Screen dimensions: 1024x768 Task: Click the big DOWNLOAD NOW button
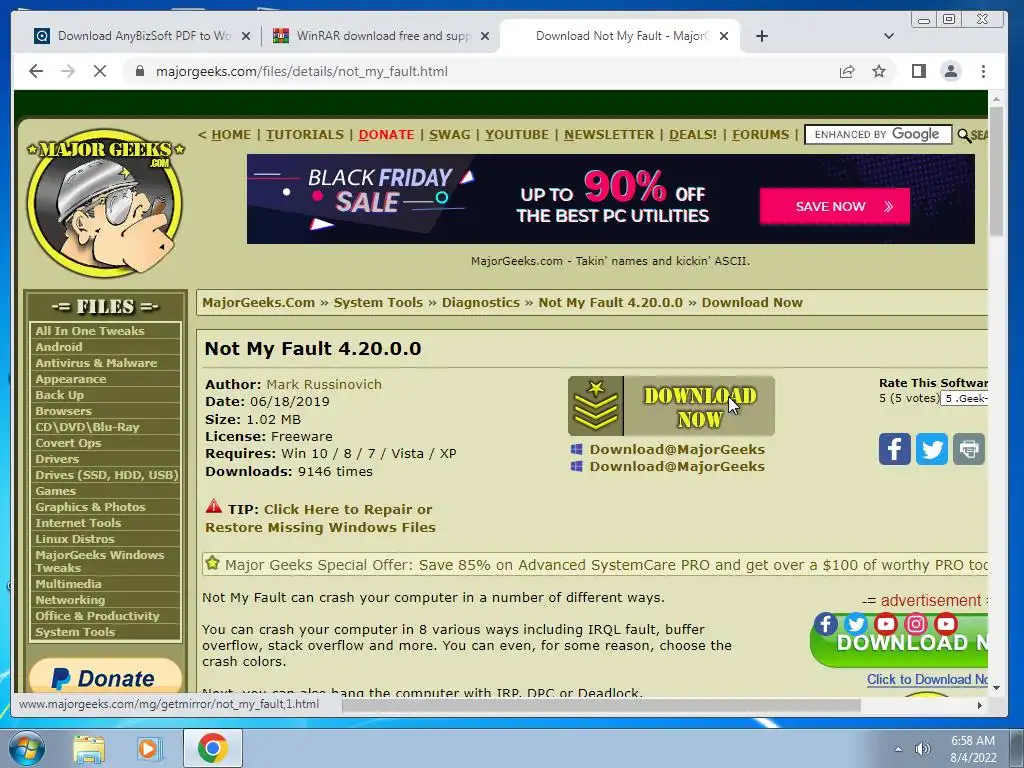tap(671, 406)
